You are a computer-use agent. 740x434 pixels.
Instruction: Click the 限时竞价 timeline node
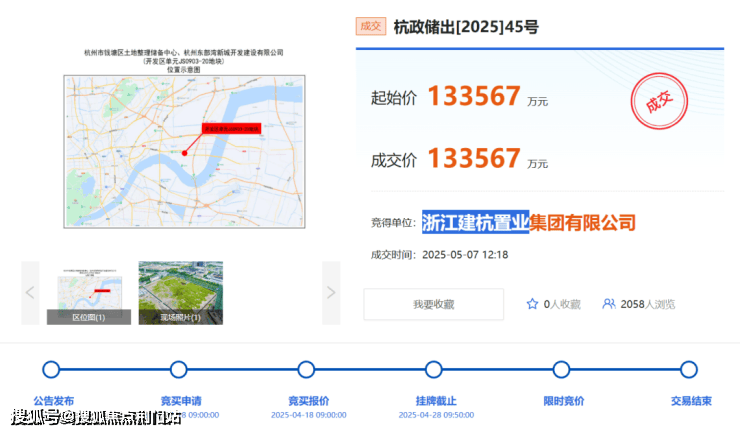[561, 370]
